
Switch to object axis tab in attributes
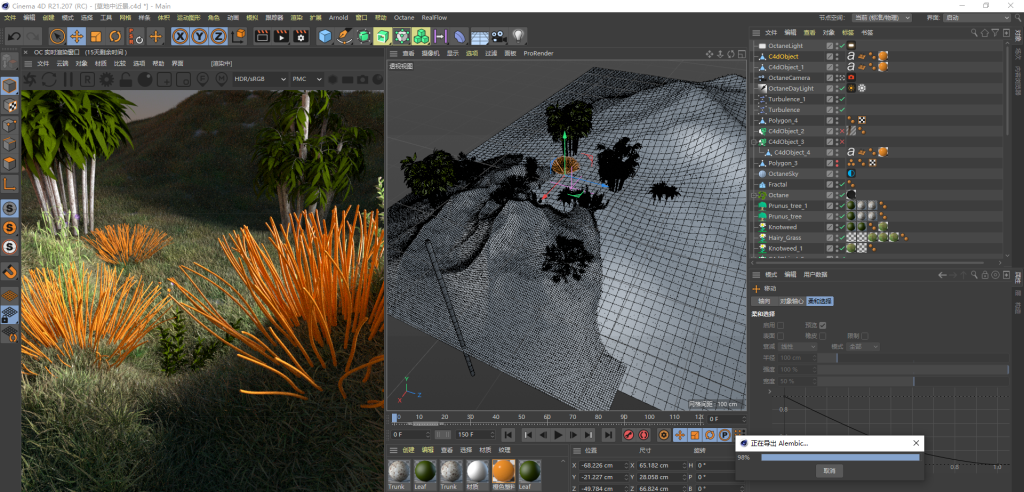point(792,301)
